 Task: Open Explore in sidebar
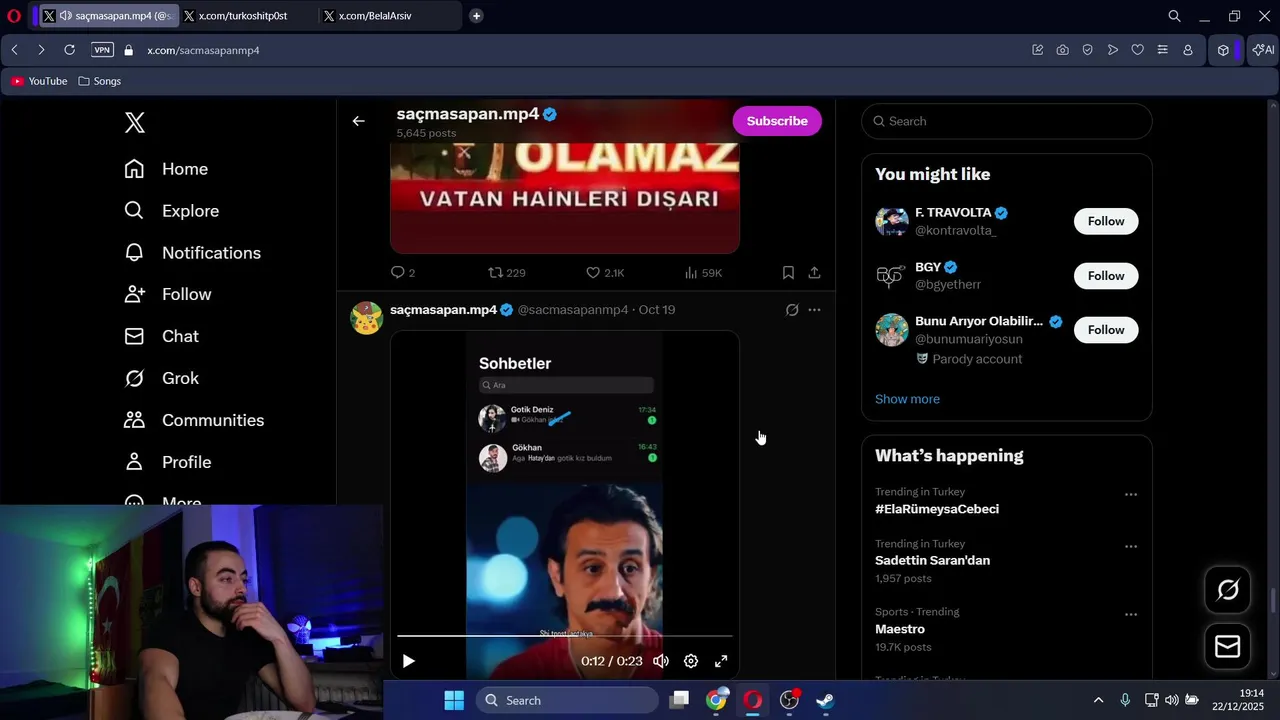[171, 211]
